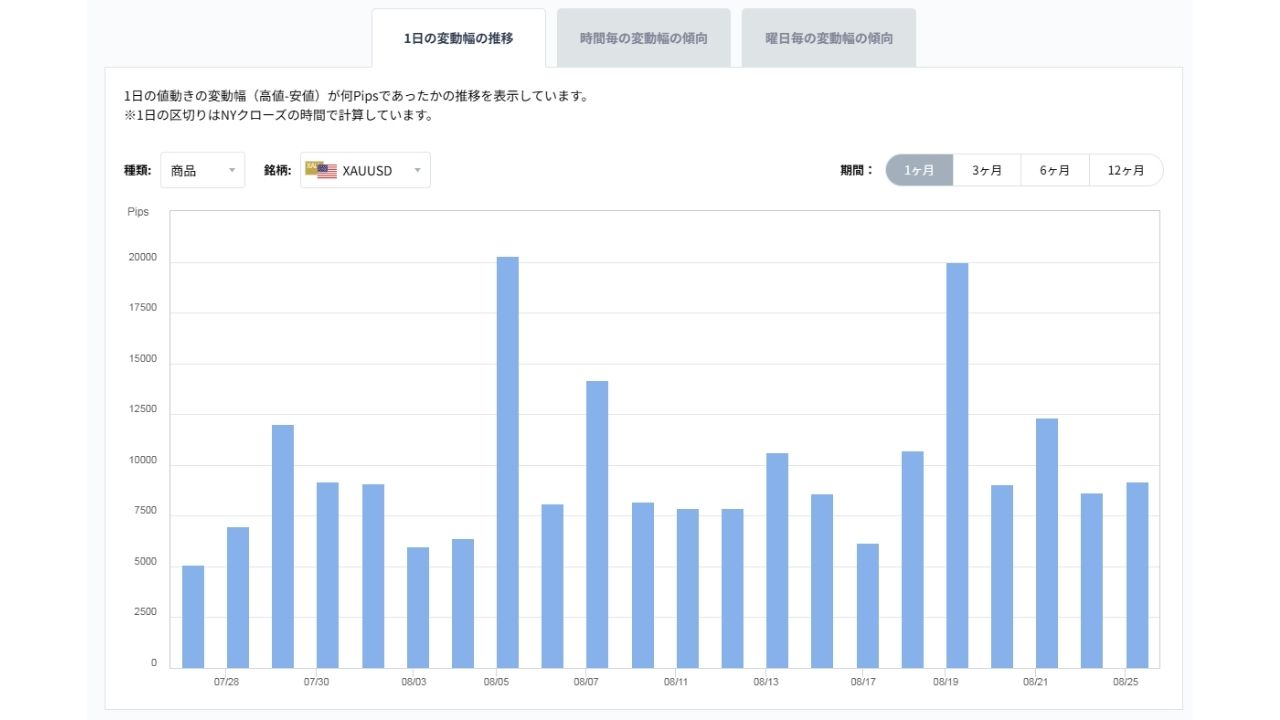The width and height of the screenshot is (1280, 720).
Task: Click the bar at 08/11
Action: (x=687, y=588)
